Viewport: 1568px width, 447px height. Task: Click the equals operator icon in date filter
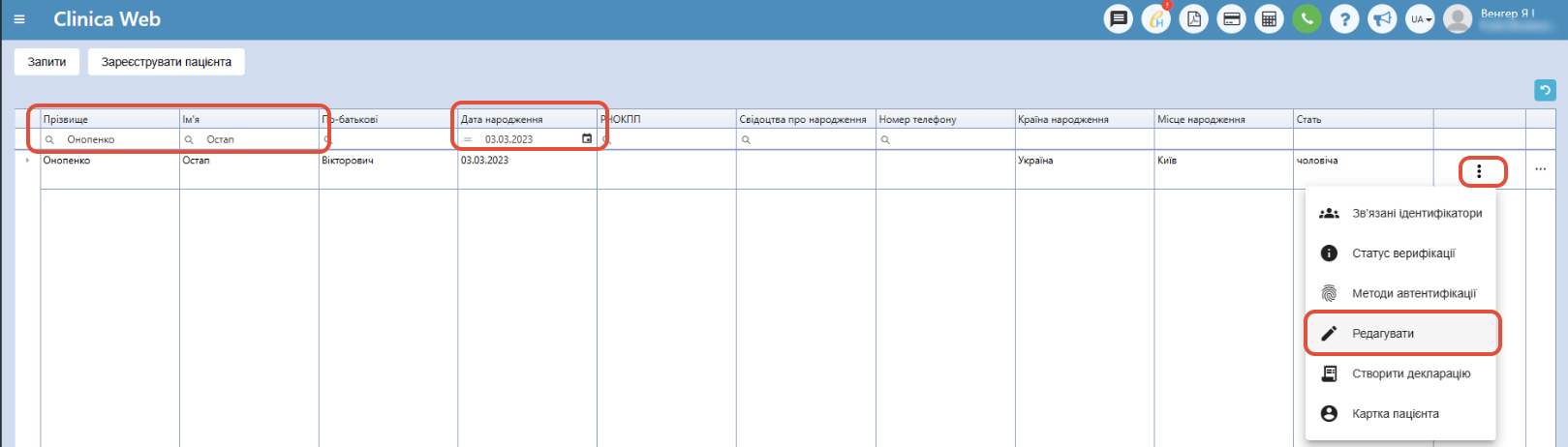pyautogui.click(x=468, y=140)
